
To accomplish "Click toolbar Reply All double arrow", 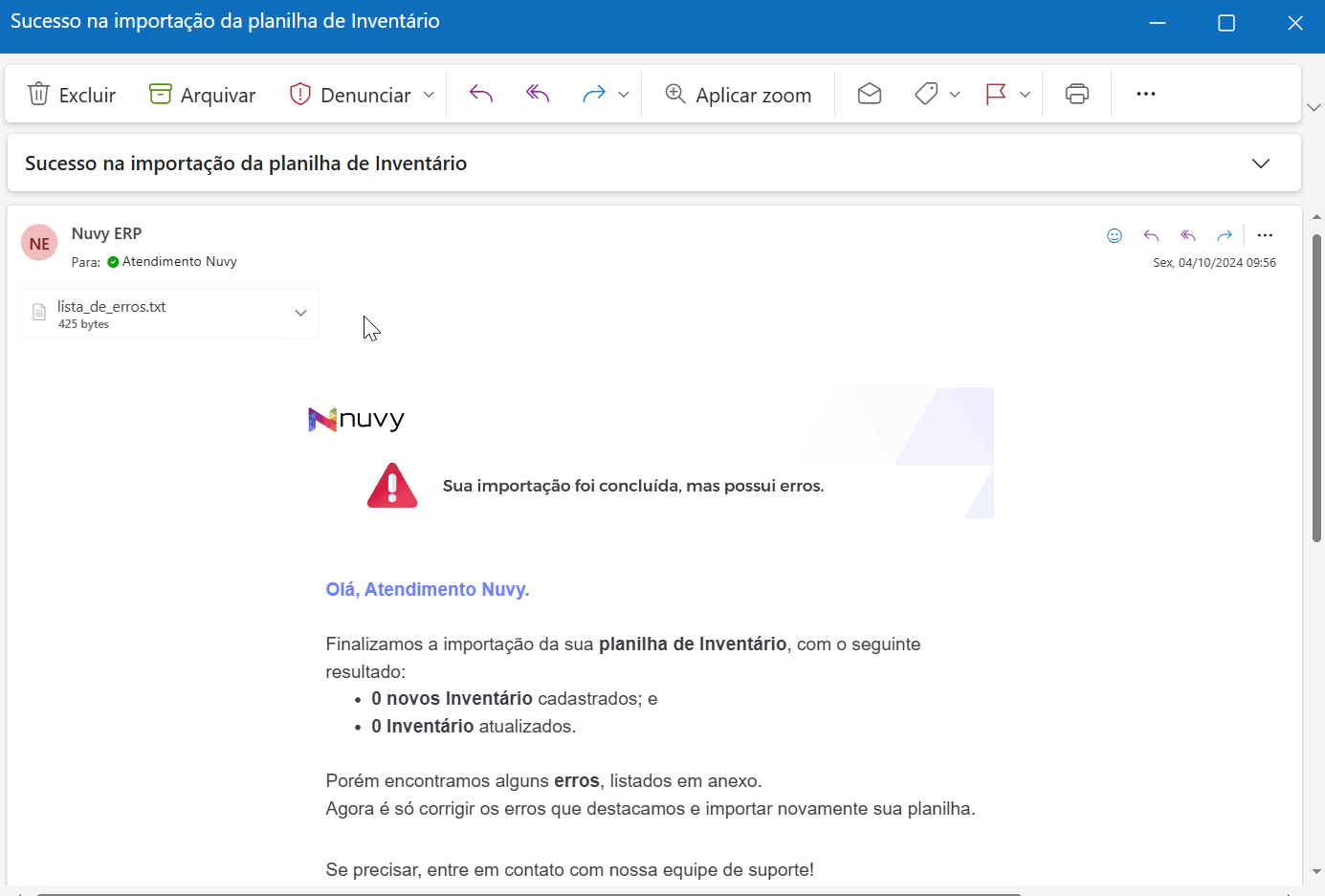I will tap(538, 94).
